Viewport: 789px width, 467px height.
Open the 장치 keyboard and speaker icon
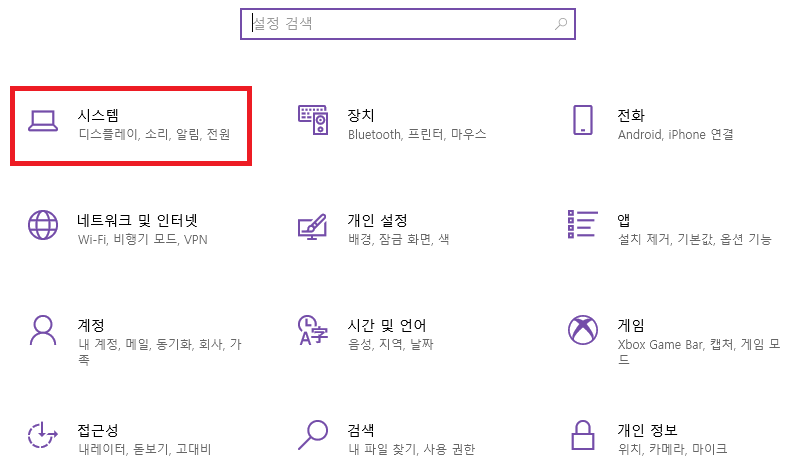[313, 120]
